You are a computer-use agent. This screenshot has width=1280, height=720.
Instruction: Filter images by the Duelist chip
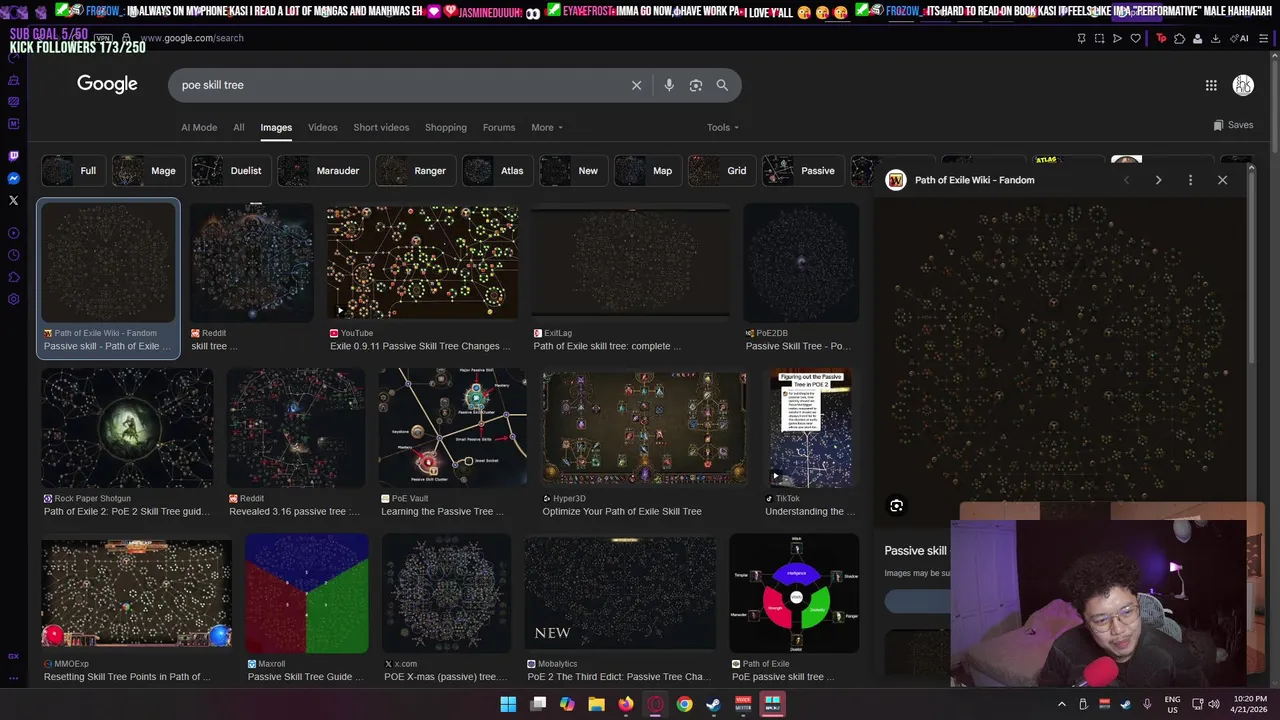231,171
